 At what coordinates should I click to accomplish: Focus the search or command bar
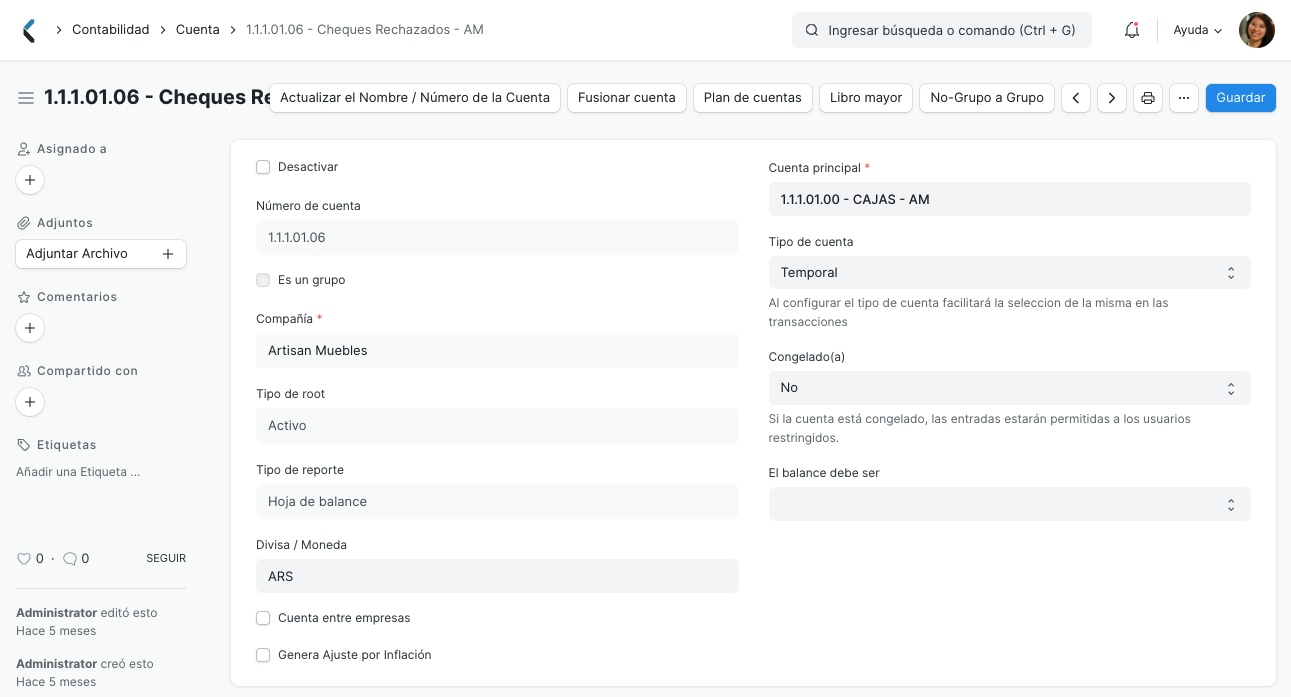point(942,30)
